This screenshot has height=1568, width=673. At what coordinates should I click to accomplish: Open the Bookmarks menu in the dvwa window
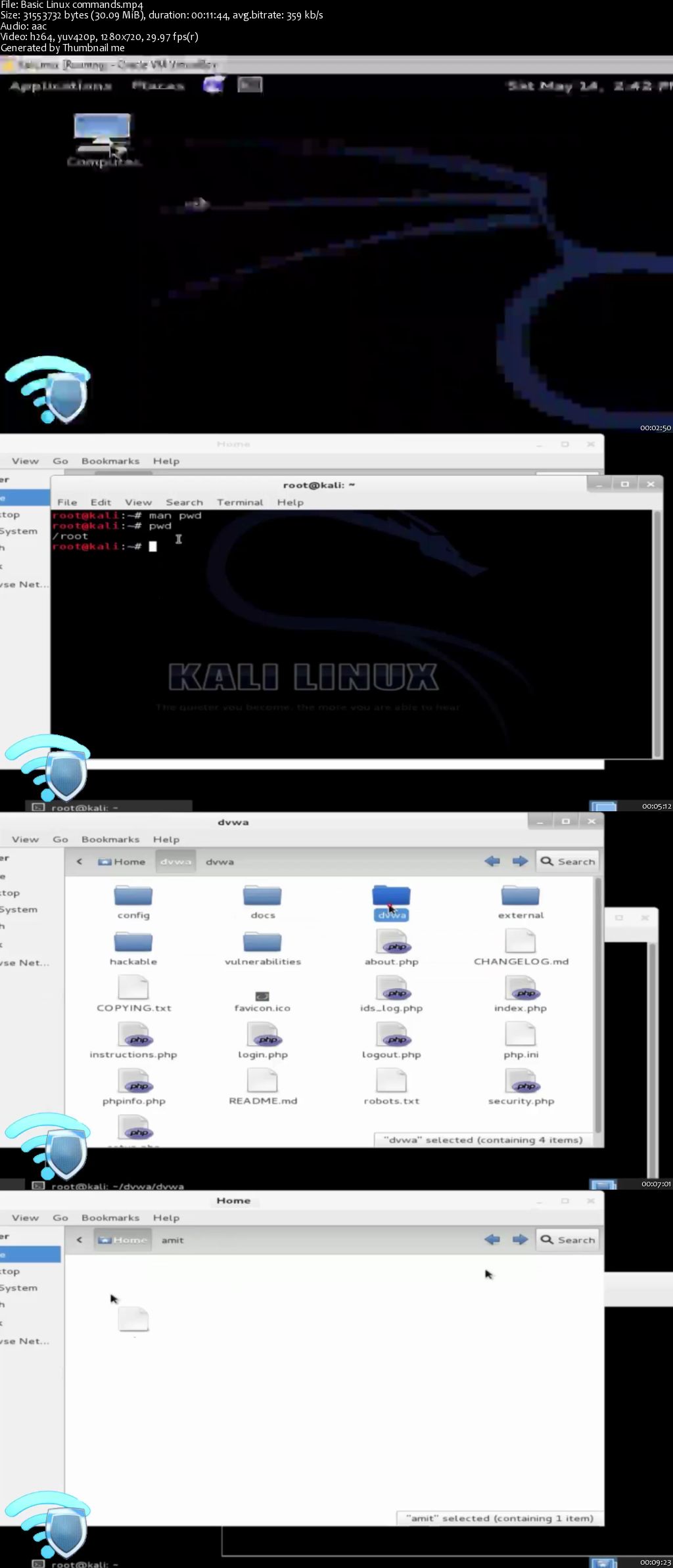tap(110, 840)
